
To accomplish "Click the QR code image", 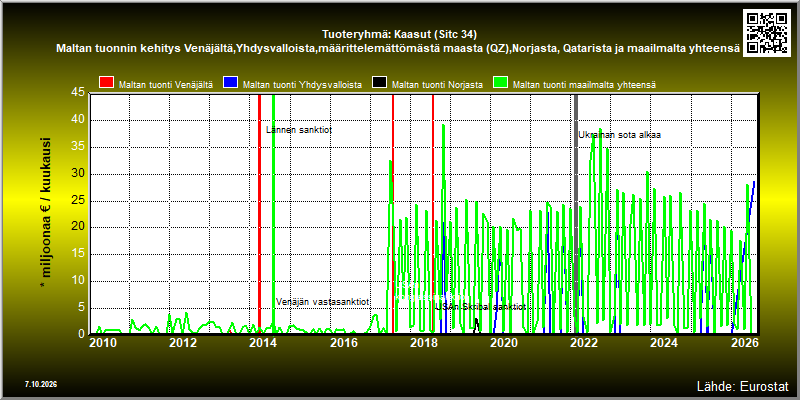I will pos(767,32).
